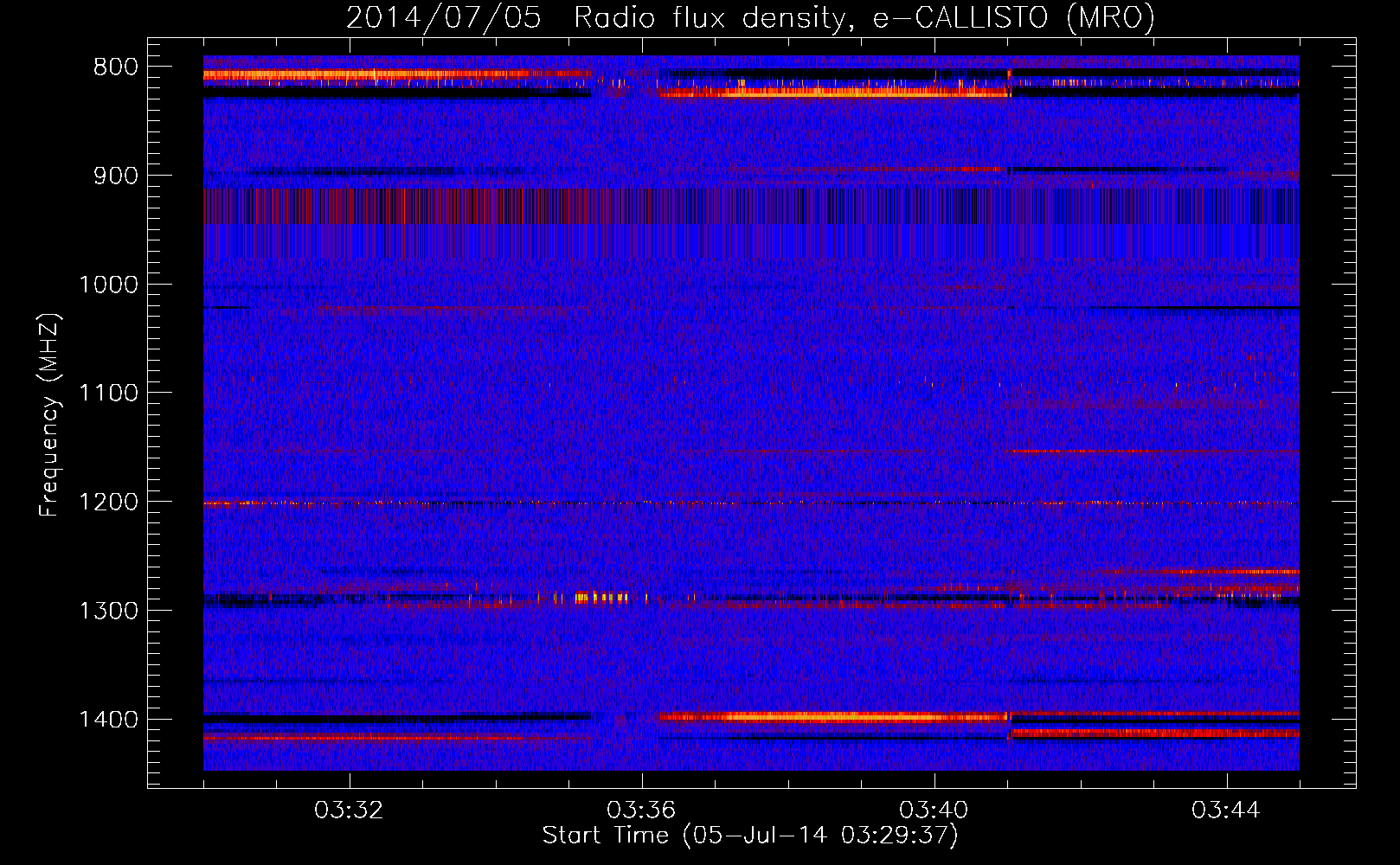Click the plot title 'Radio flux density, e-CALLISTO (MRO)'
Viewport: 1400px width, 865px height.
coord(864,17)
